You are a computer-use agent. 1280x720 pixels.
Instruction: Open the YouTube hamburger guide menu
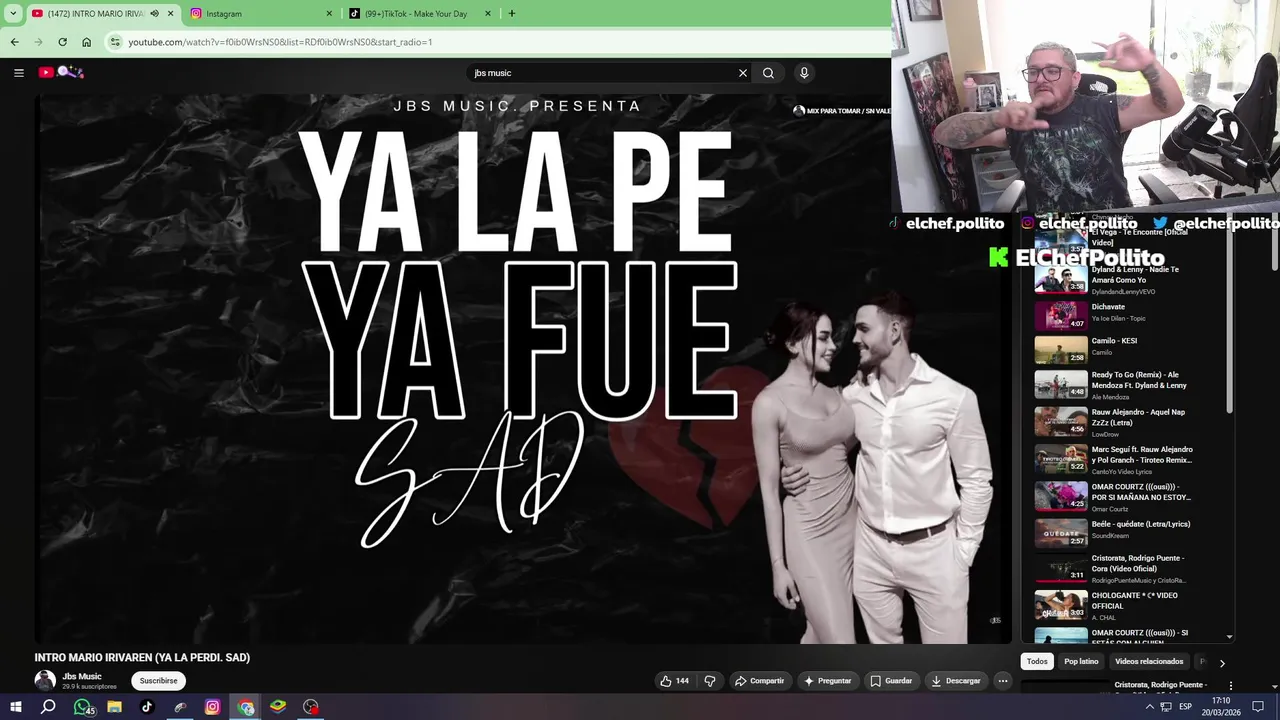pyautogui.click(x=18, y=72)
